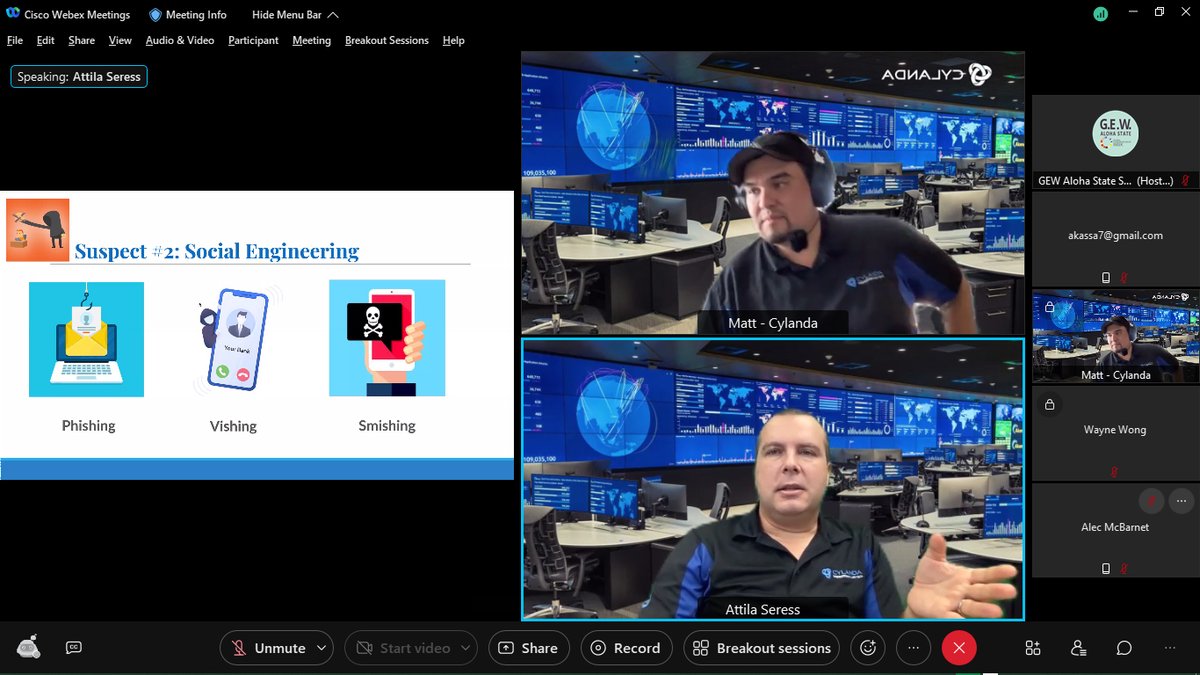This screenshot has width=1200, height=675.
Task: Click mute button on Alec McBarnet tile
Action: coord(1151,500)
